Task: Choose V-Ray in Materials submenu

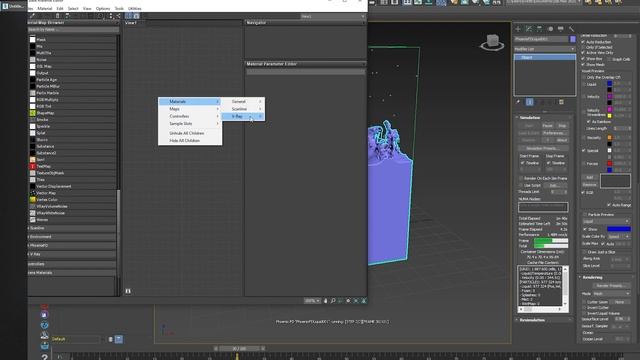Action: pos(242,116)
